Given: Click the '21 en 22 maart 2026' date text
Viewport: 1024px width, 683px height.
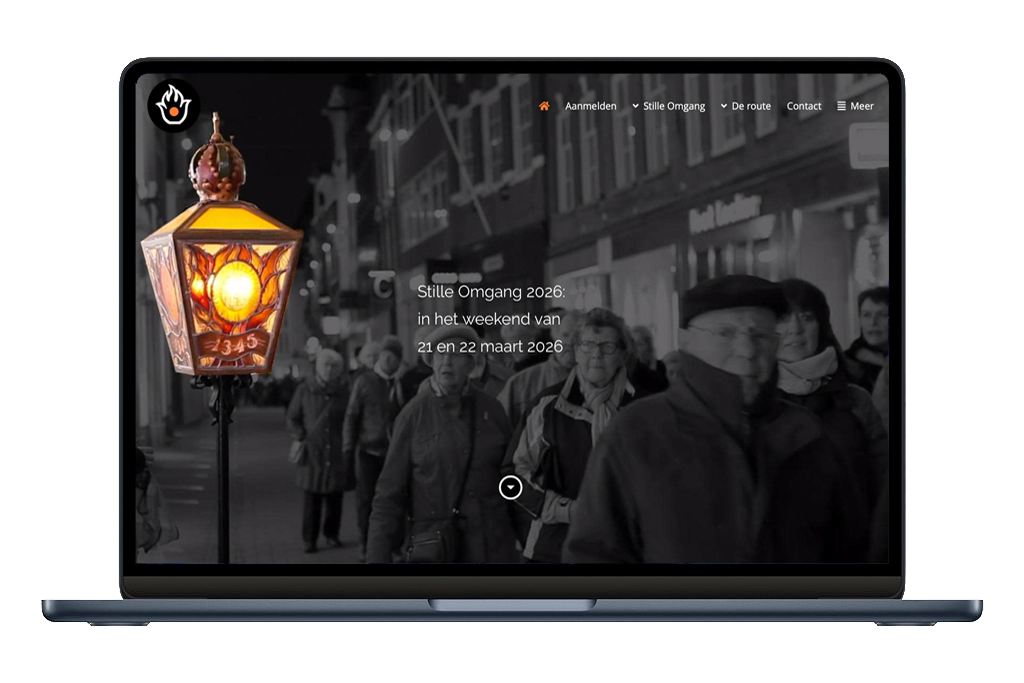Looking at the screenshot, I should (x=490, y=347).
